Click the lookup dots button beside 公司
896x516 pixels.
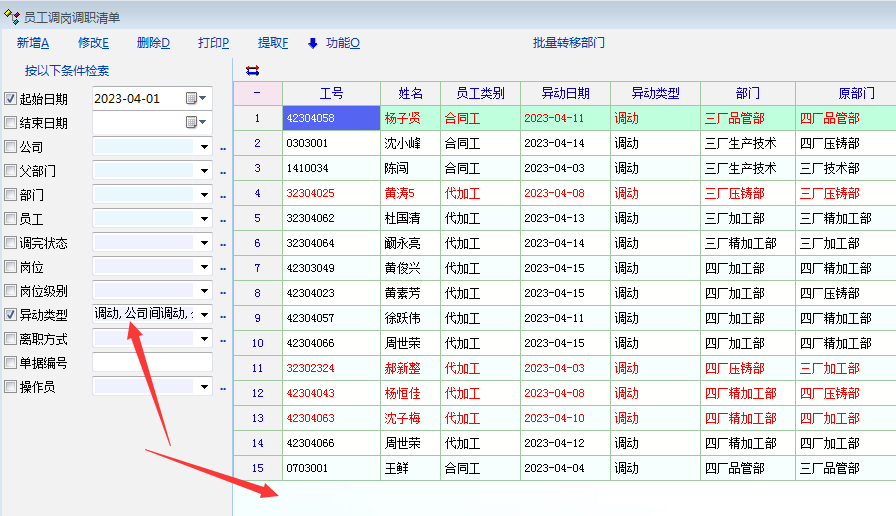[x=223, y=148]
